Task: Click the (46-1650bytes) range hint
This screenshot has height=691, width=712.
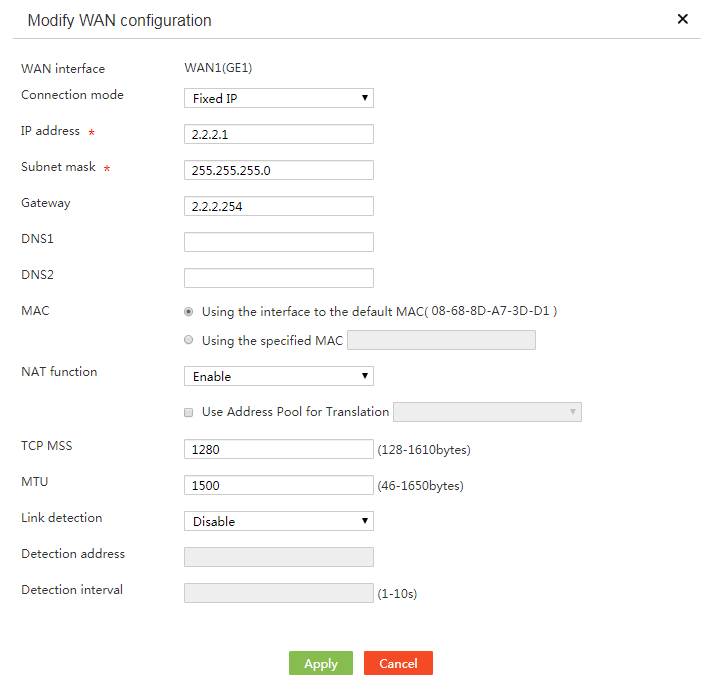Action: (420, 486)
